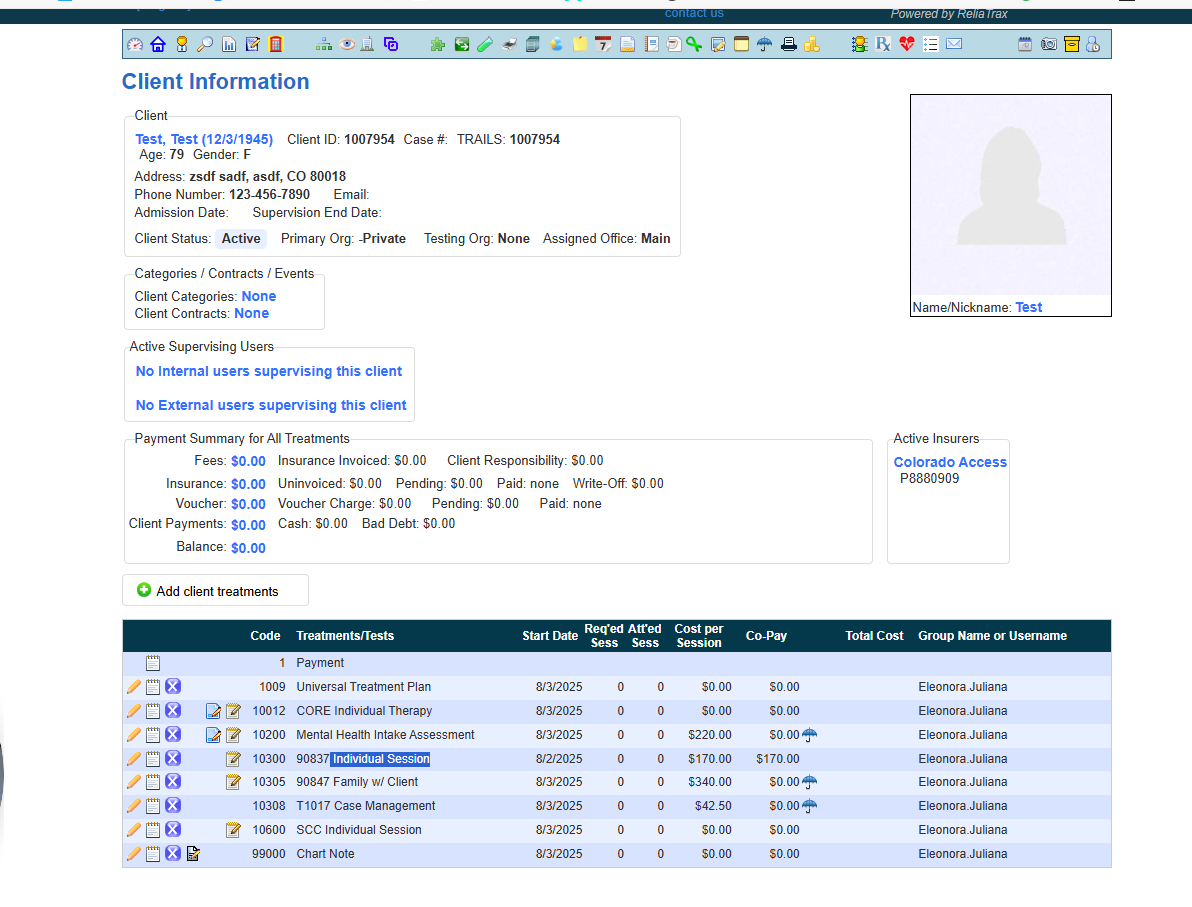Click the envelope mail icon in toolbar
The width and height of the screenshot is (1192, 907).
tap(954, 44)
